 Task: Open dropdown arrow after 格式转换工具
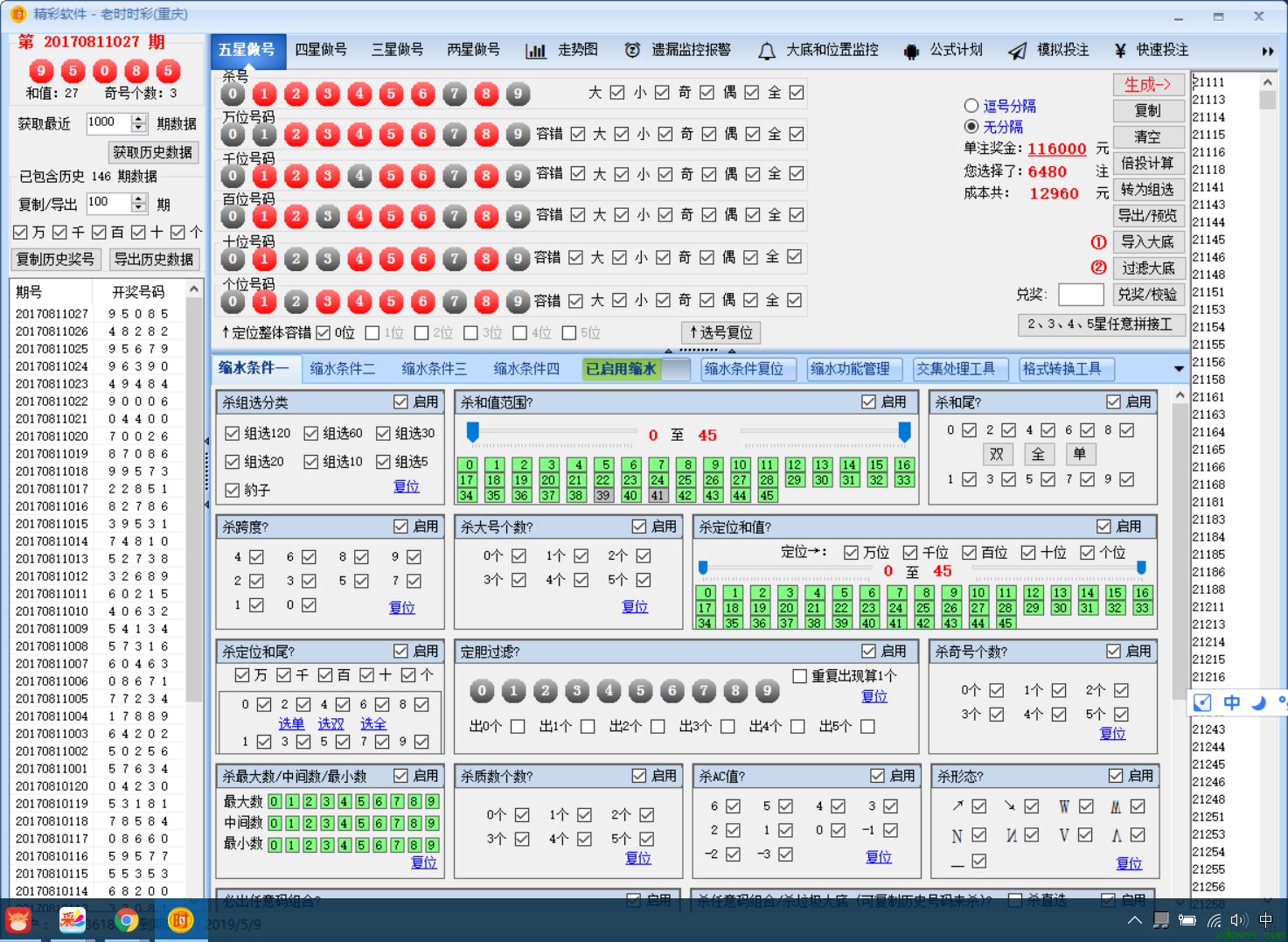click(1179, 369)
